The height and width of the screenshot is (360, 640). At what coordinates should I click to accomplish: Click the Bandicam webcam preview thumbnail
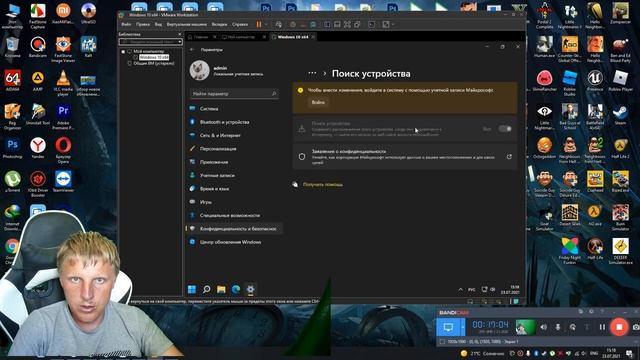(x=526, y=327)
